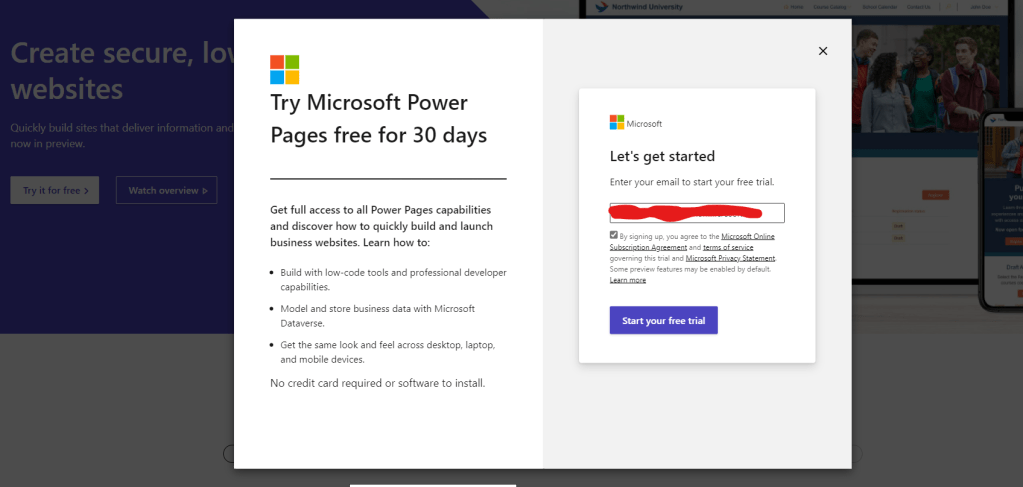Click the Learn more link
The width and height of the screenshot is (1023, 487).
point(628,280)
